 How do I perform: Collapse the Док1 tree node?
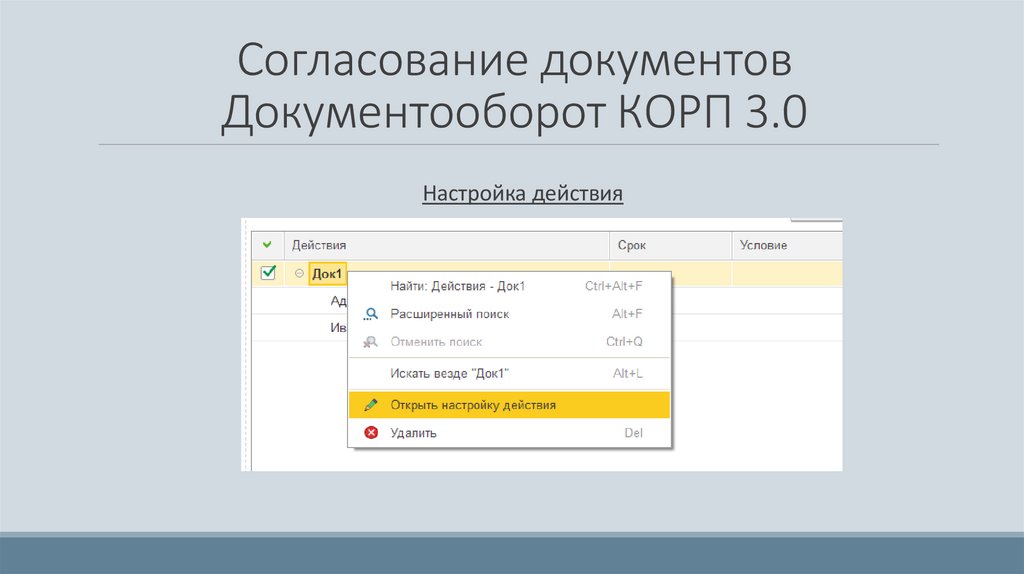coord(299,274)
